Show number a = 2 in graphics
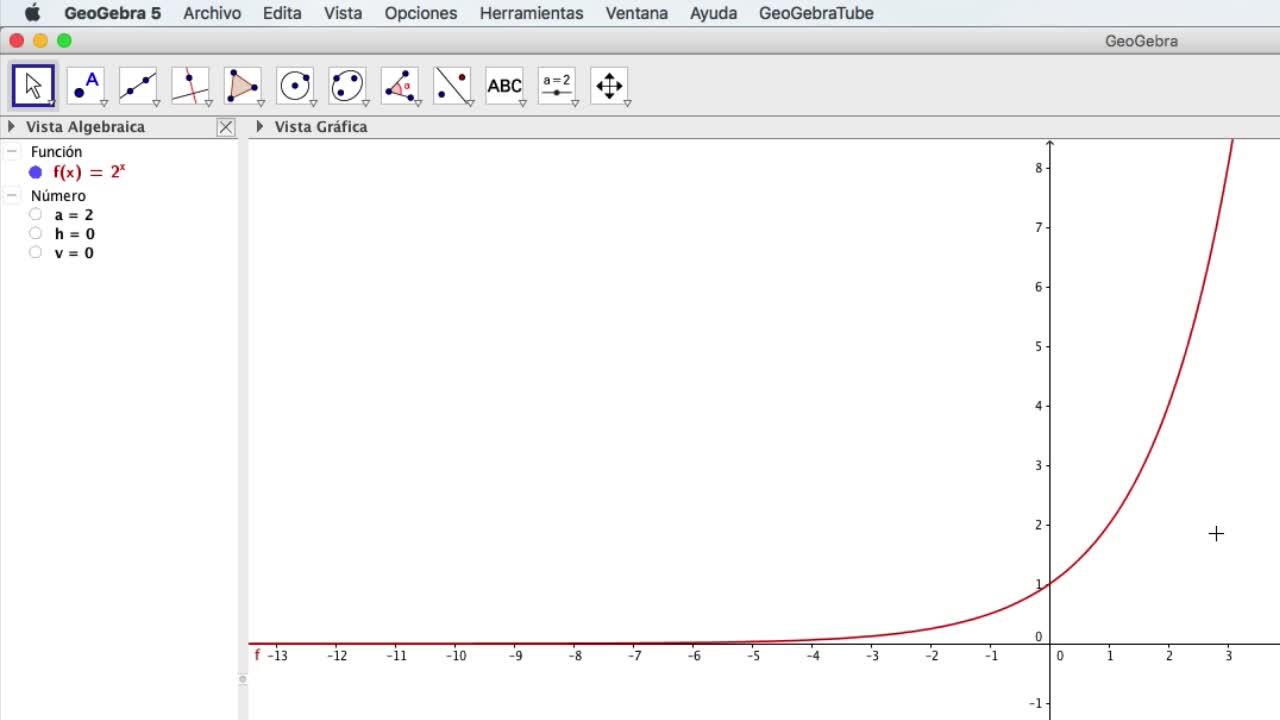The width and height of the screenshot is (1280, 720). click(36, 214)
